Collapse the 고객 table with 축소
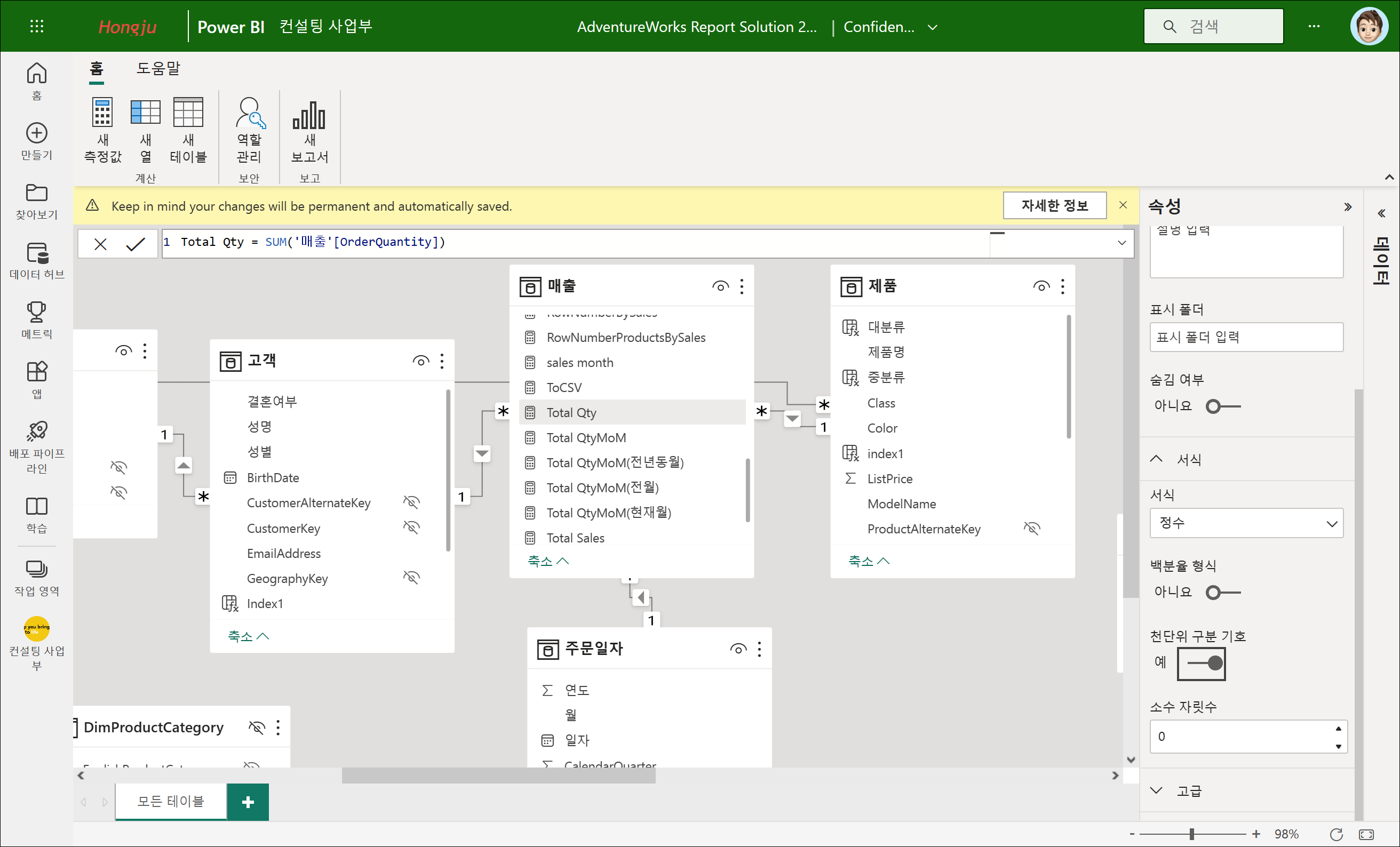1400x847 pixels. [x=248, y=636]
